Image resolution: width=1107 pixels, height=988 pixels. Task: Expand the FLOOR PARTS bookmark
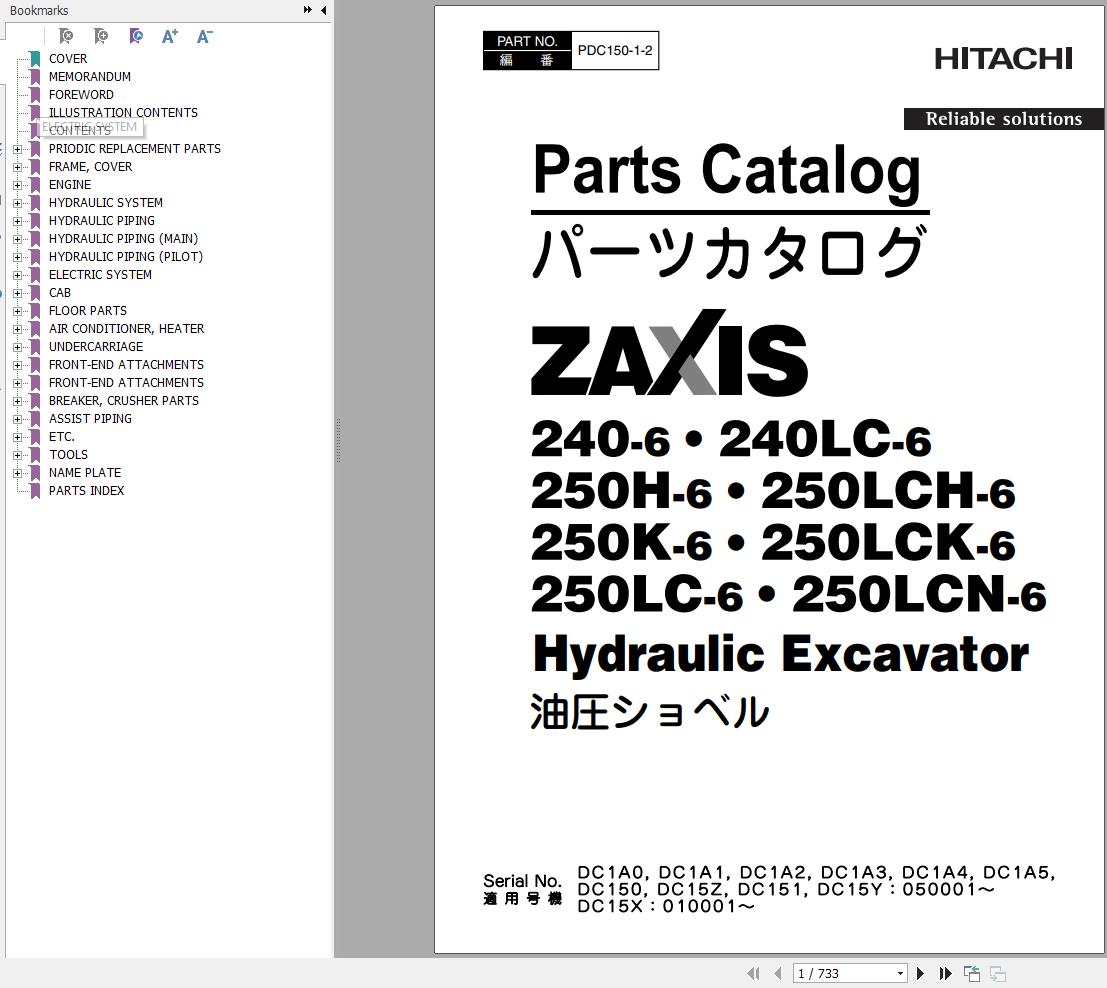click(x=18, y=311)
